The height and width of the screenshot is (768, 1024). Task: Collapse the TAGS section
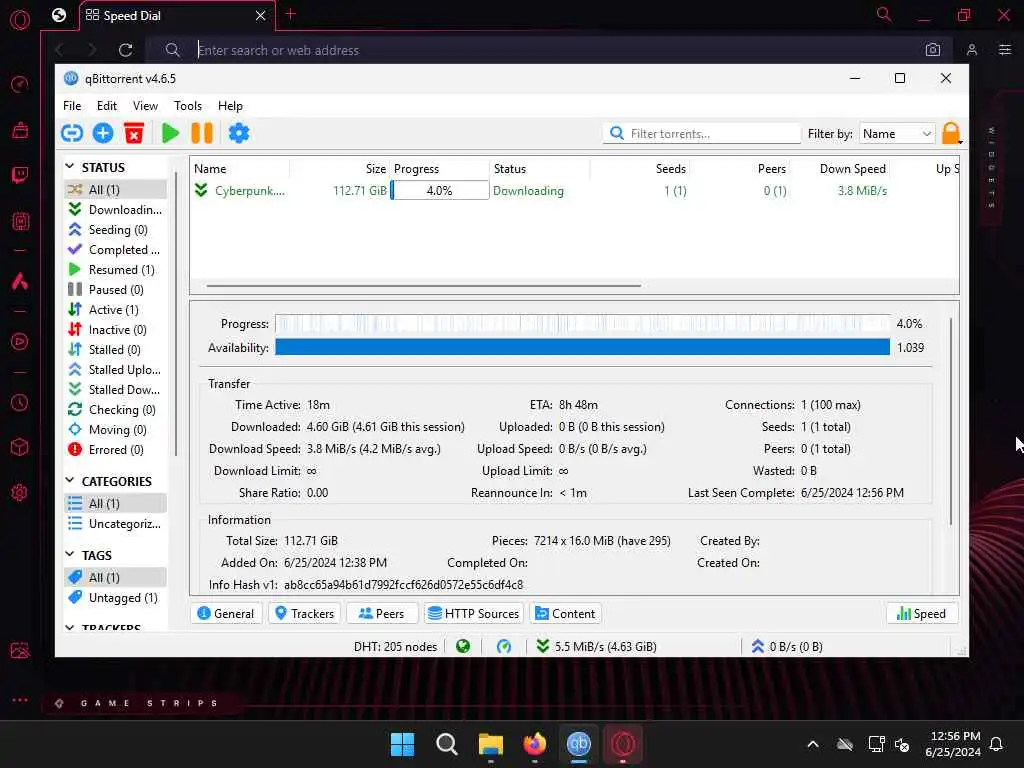tap(70, 554)
